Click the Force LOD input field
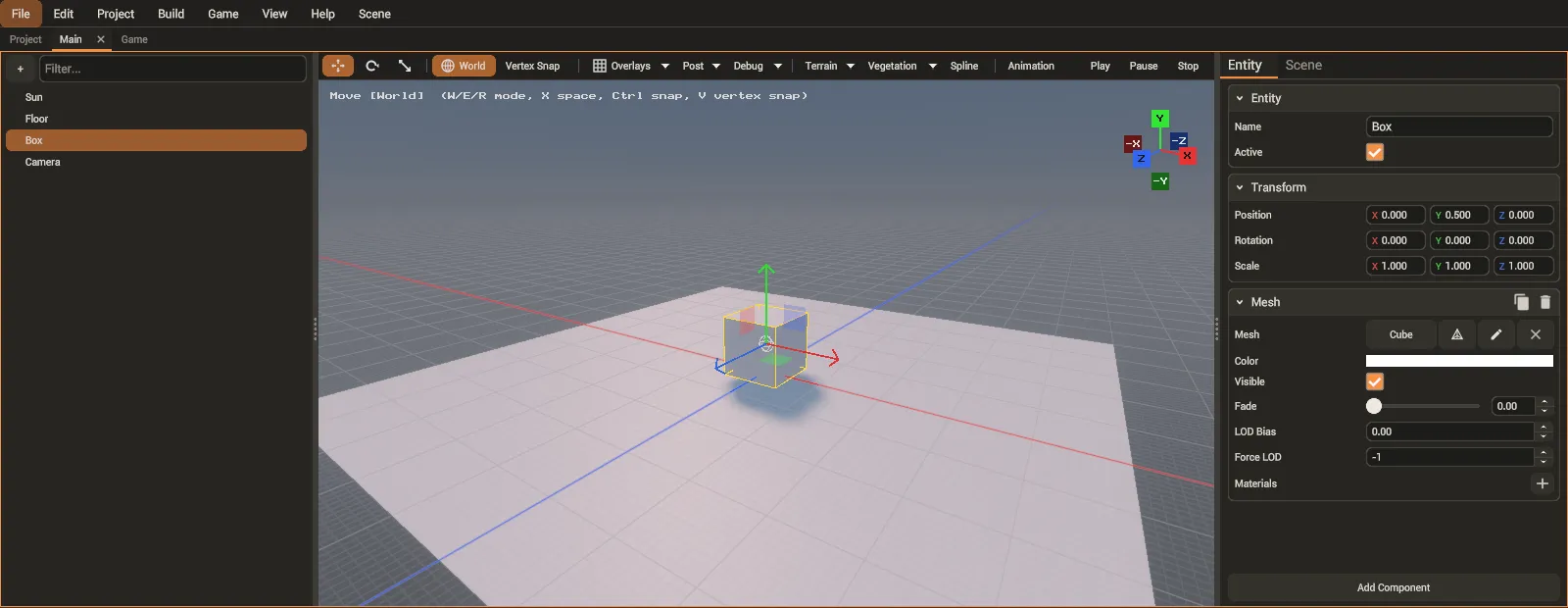 1450,457
